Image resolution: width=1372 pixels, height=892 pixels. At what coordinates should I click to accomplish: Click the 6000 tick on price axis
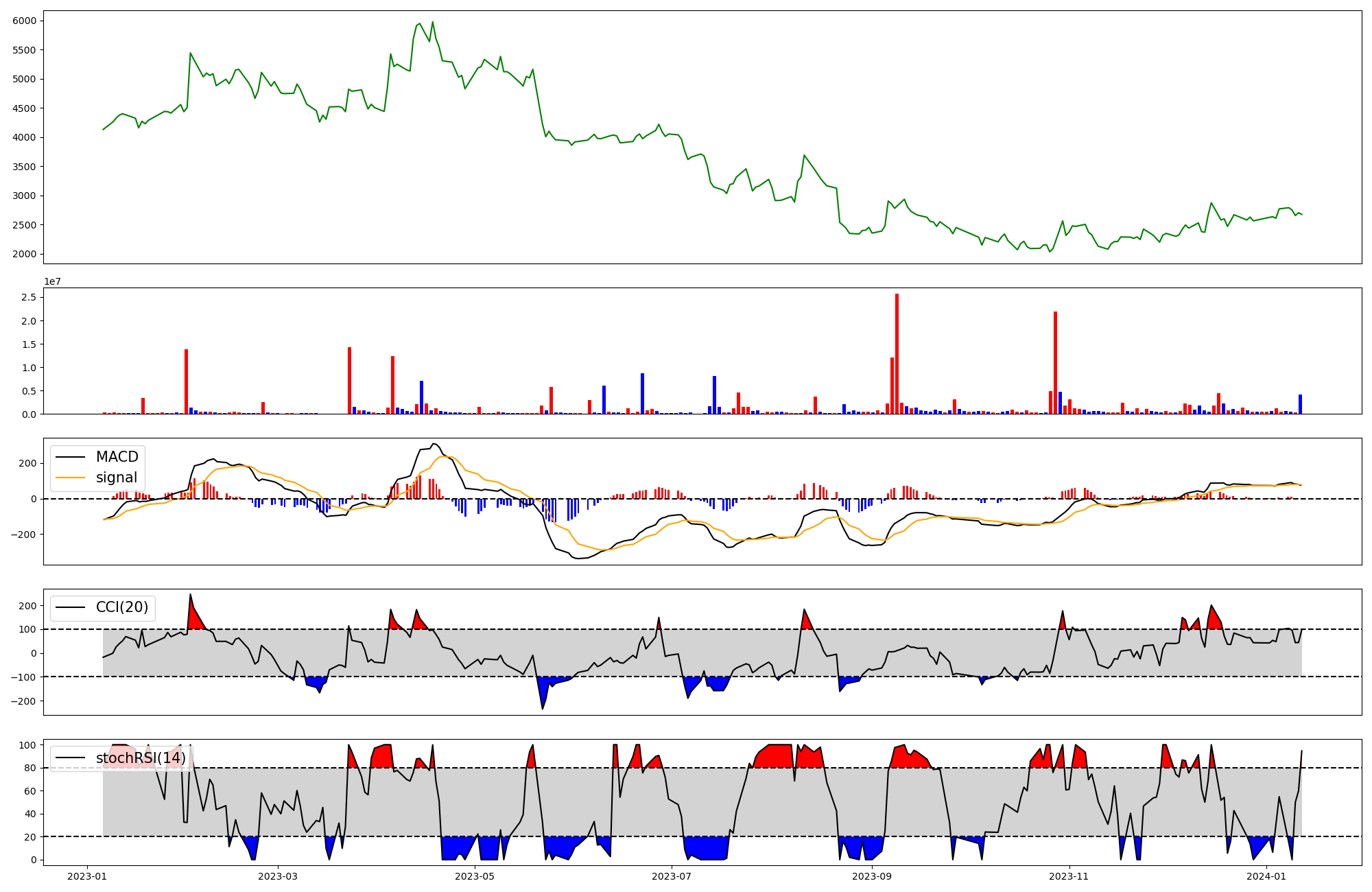click(x=25, y=21)
